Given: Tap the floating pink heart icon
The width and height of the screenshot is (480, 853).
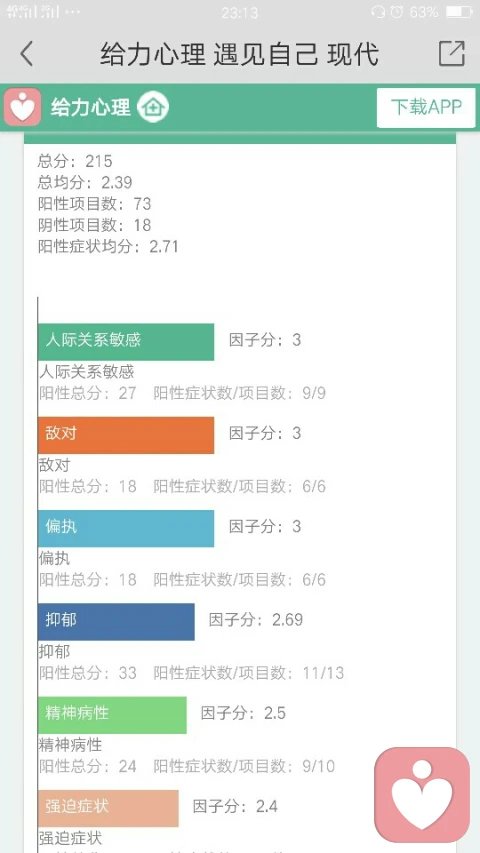Looking at the screenshot, I should click(422, 794).
